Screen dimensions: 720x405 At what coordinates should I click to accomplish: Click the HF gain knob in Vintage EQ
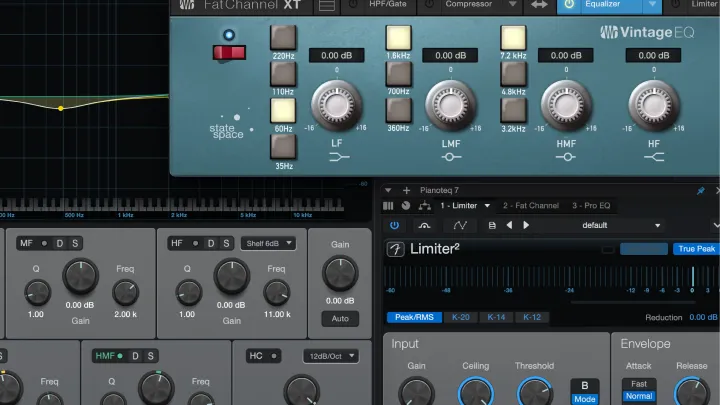click(653, 105)
